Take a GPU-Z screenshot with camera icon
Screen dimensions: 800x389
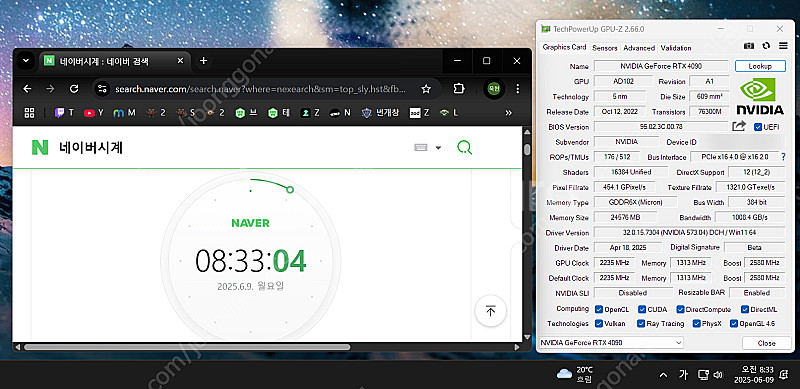click(x=748, y=46)
